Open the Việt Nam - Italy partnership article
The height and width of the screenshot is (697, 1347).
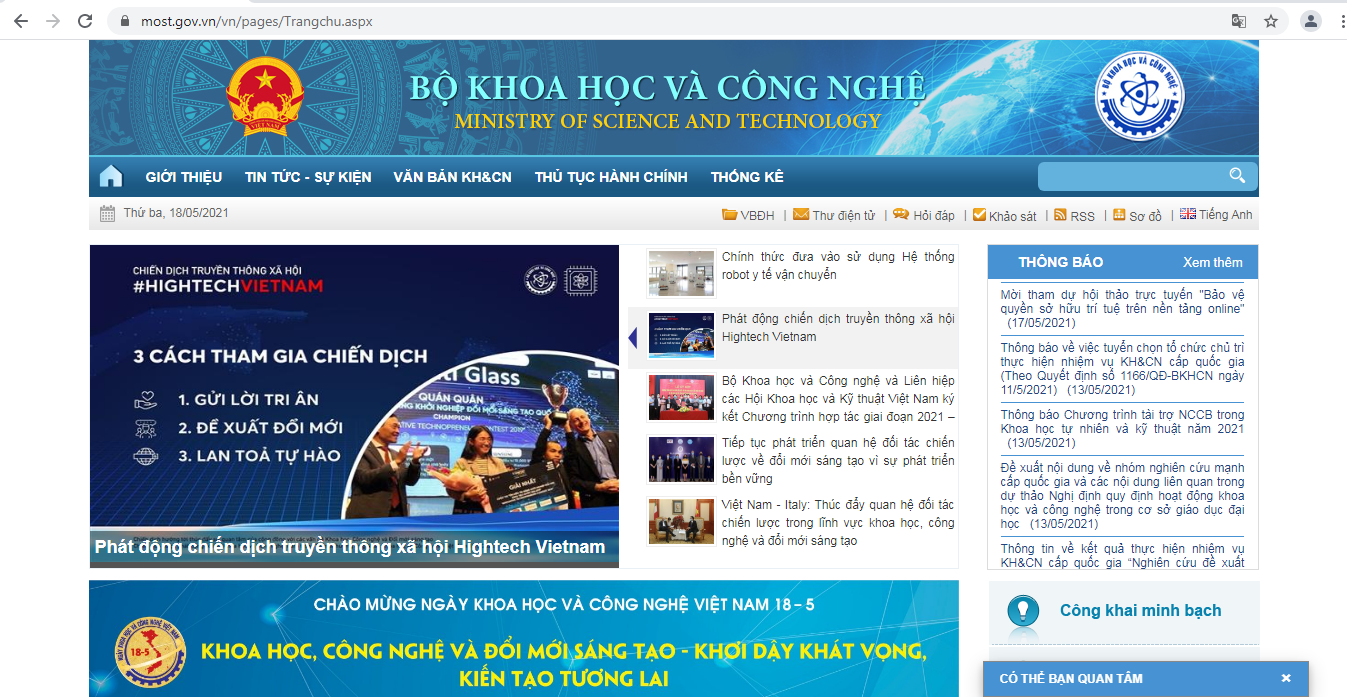point(838,523)
